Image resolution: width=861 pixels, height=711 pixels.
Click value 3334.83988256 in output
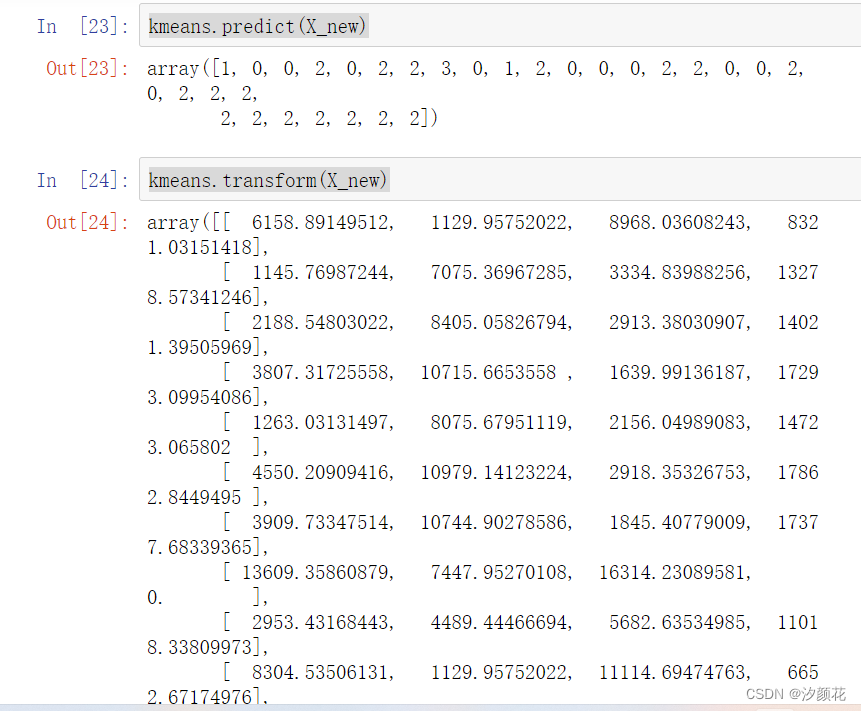[x=679, y=272]
